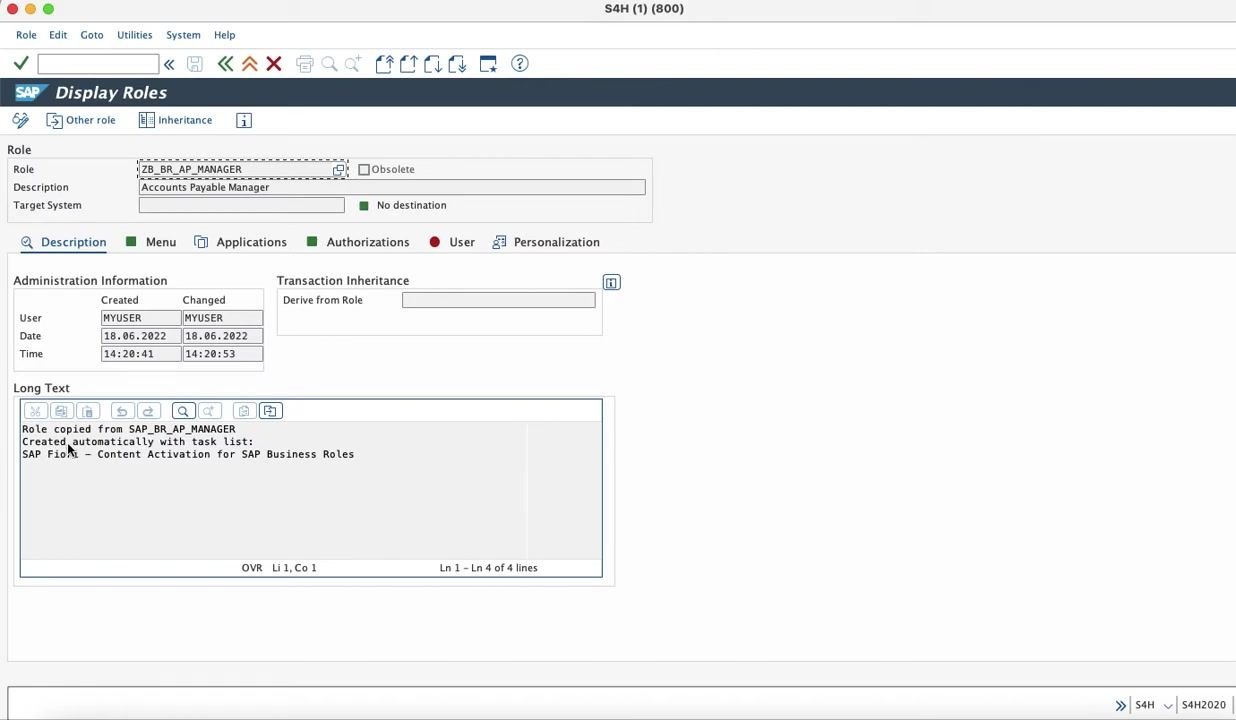
Task: Click the line 'Role copied from SAP_BR_AP_MANAGER'
Action: pyautogui.click(x=129, y=429)
